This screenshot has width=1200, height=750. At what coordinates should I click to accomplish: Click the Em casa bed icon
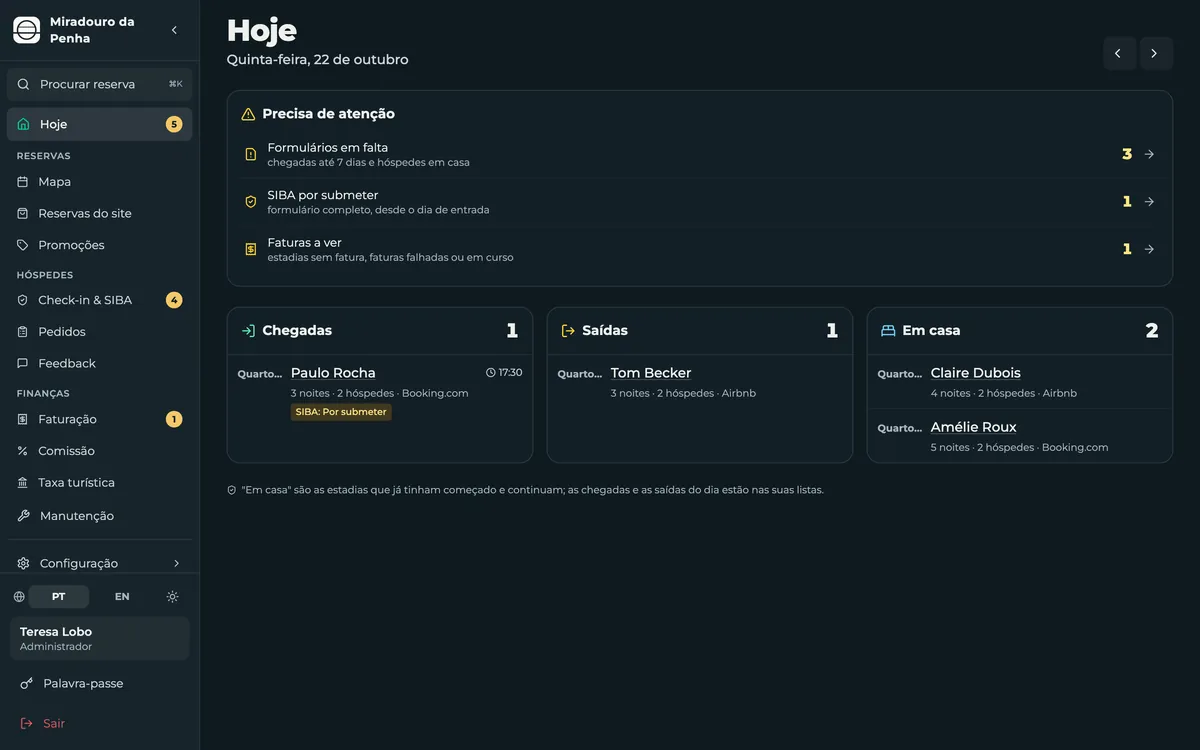[888, 331]
